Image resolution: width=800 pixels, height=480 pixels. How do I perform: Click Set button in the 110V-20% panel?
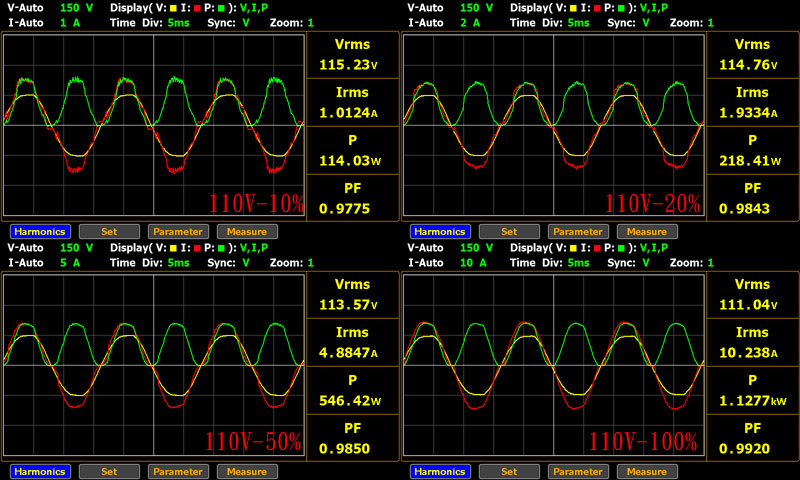click(x=509, y=232)
